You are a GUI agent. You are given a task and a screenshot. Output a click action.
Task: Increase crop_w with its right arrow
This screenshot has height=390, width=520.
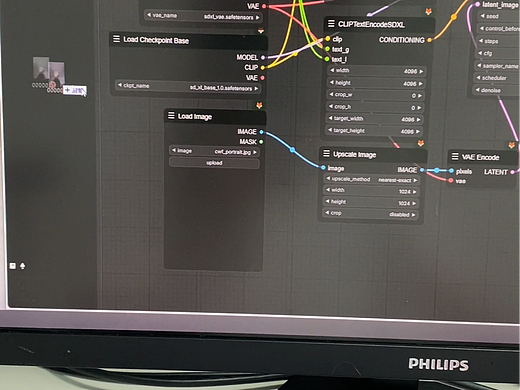(x=420, y=96)
